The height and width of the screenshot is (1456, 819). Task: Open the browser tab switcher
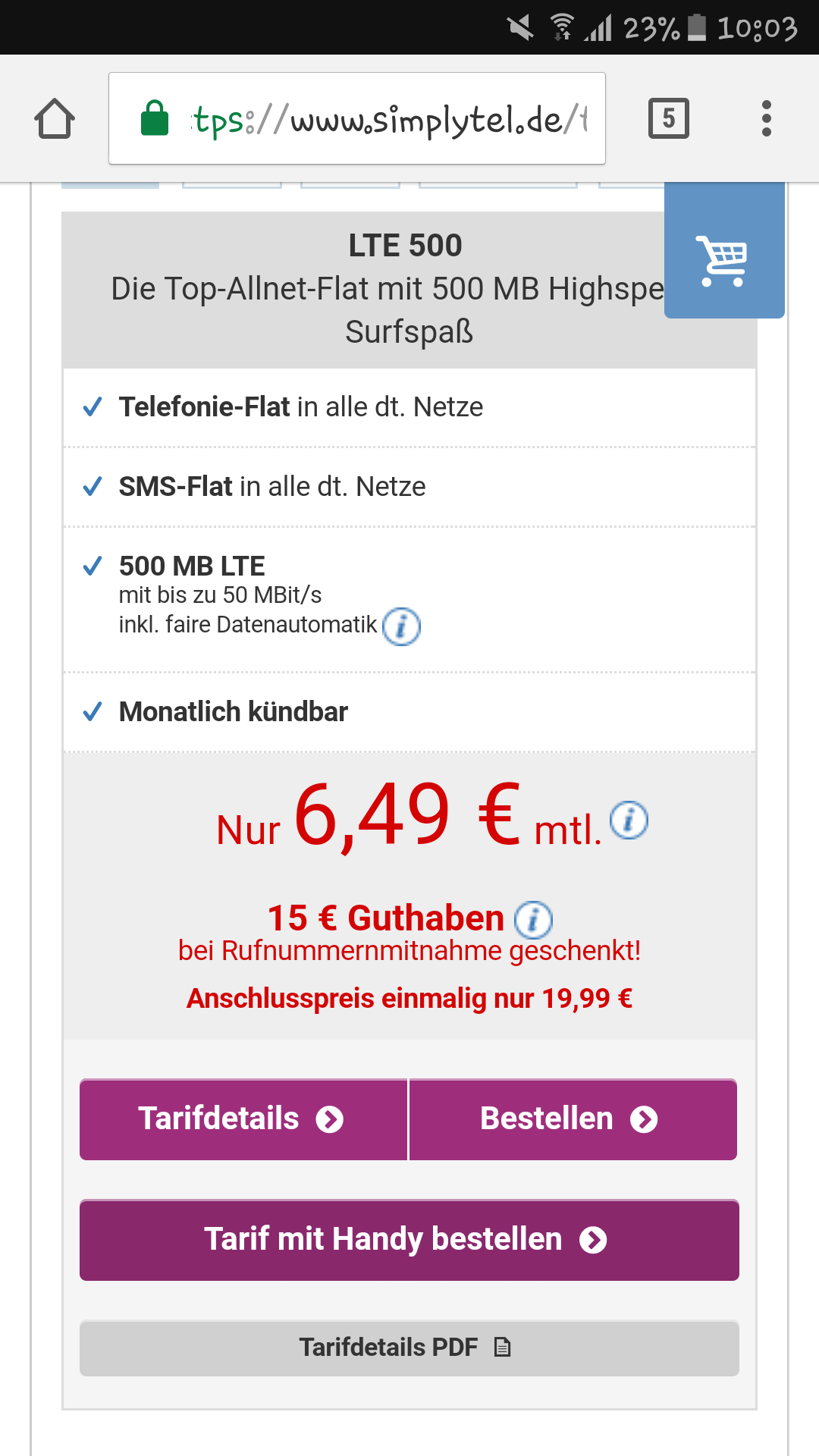coord(668,118)
